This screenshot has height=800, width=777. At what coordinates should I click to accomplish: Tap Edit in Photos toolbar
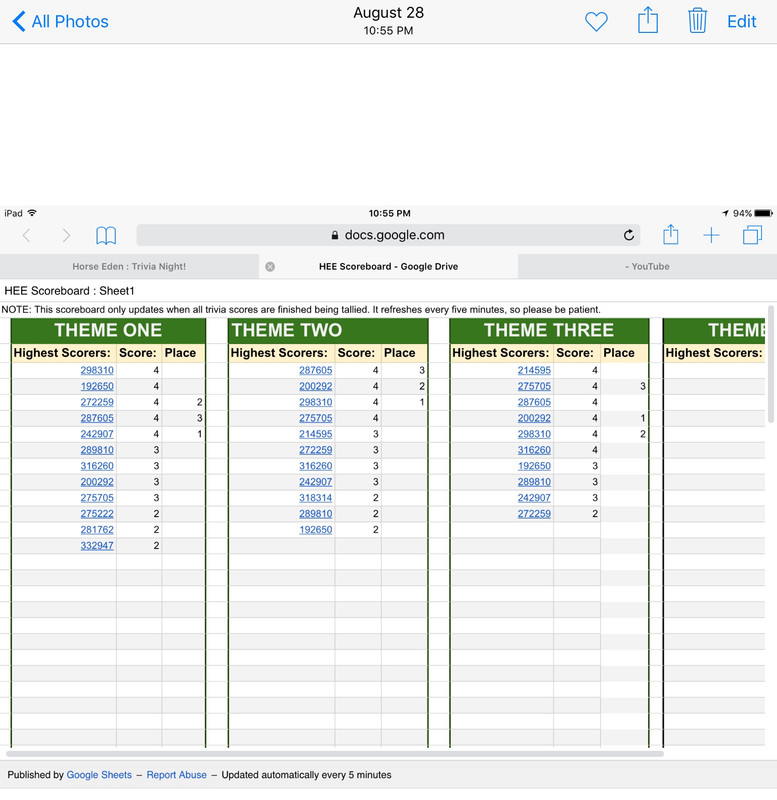tap(741, 21)
